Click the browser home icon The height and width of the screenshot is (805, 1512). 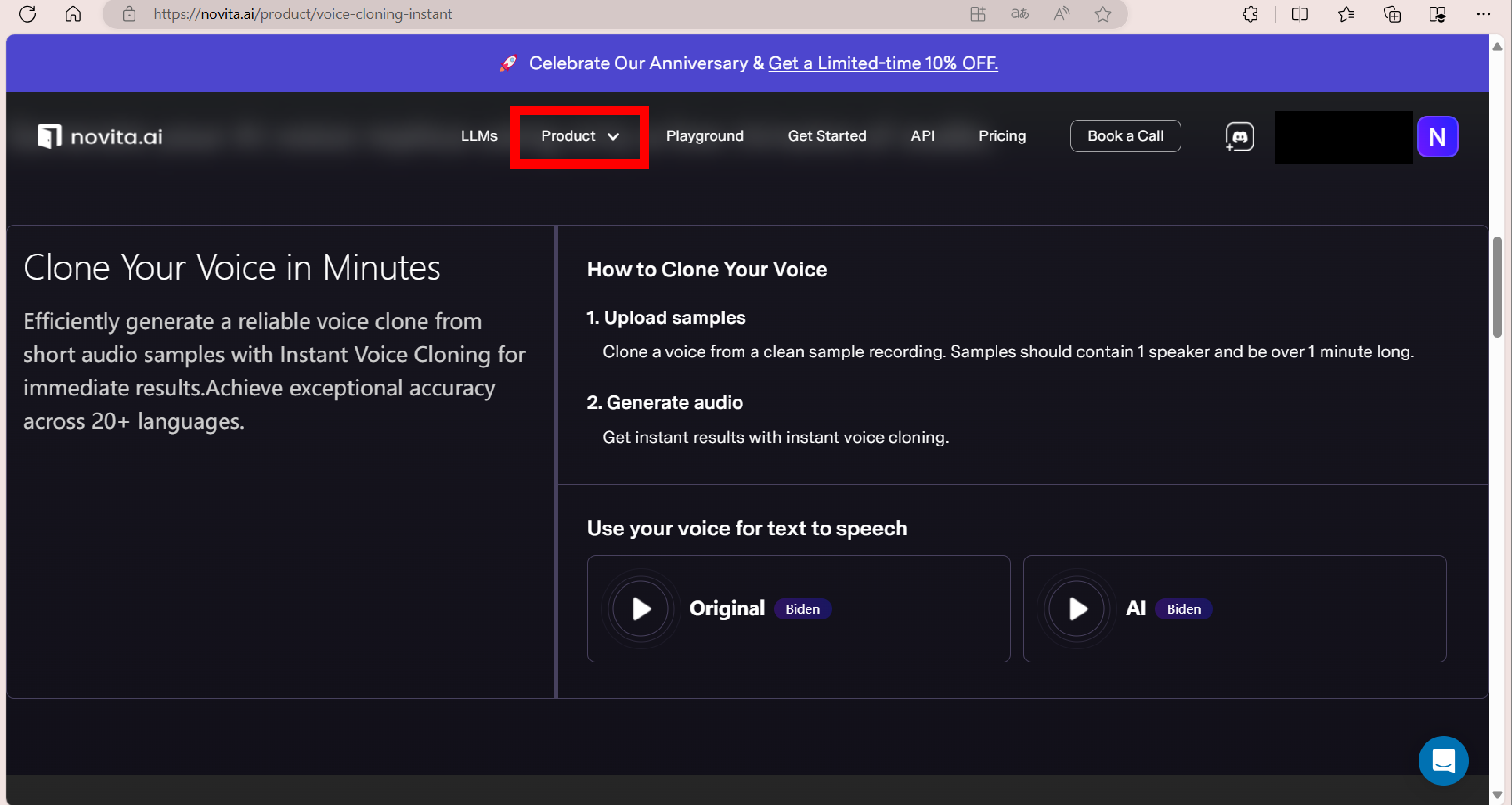tap(73, 14)
